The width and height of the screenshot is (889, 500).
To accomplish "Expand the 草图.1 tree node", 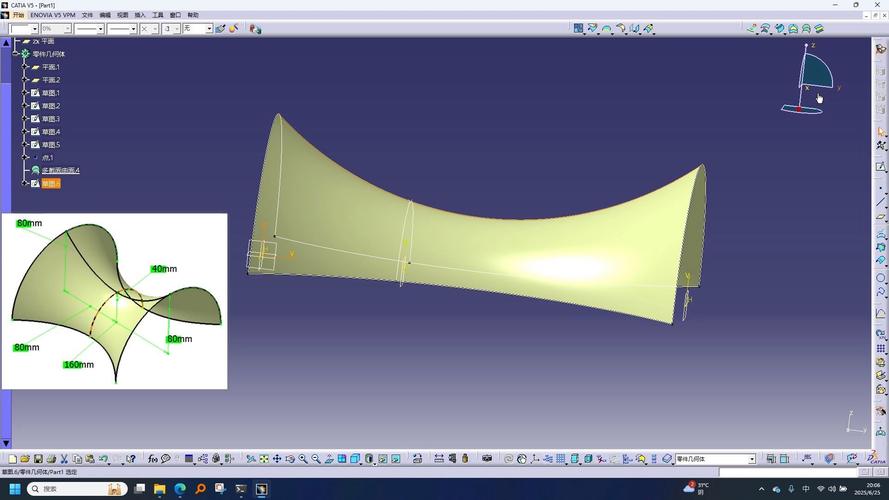I will click(x=25, y=93).
